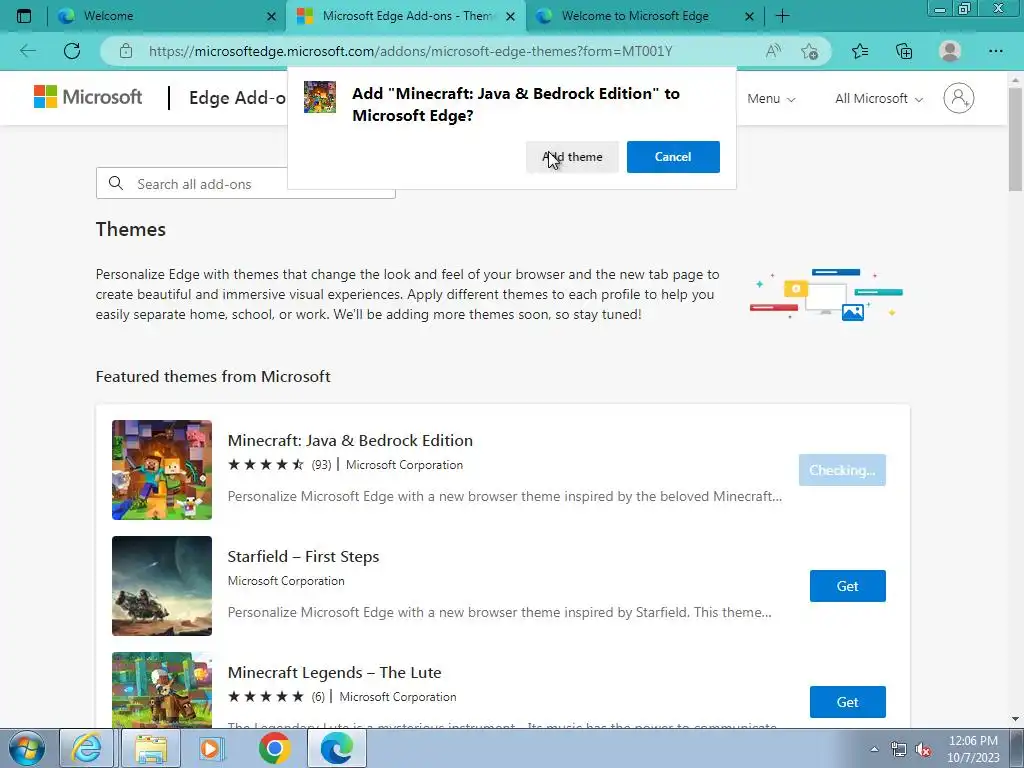Open the network tray icon
This screenshot has width=1024, height=768.
coord(899,750)
